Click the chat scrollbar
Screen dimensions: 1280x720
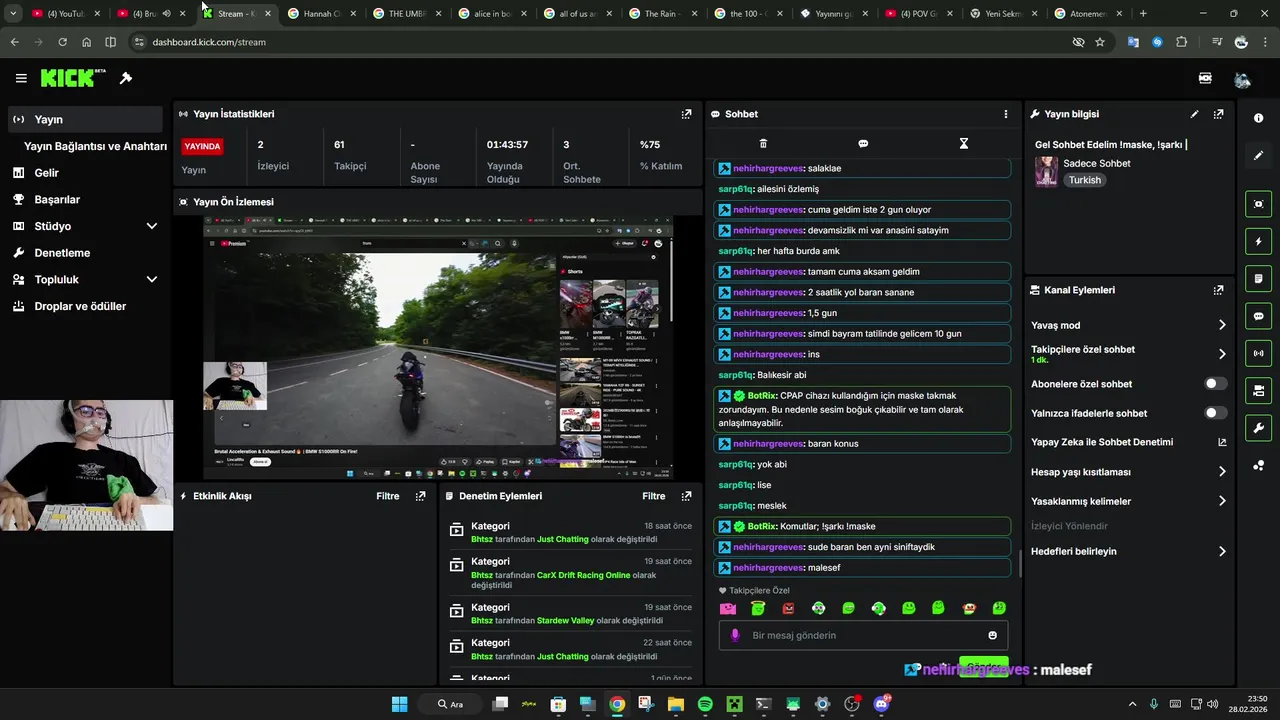pyautogui.click(x=1020, y=563)
